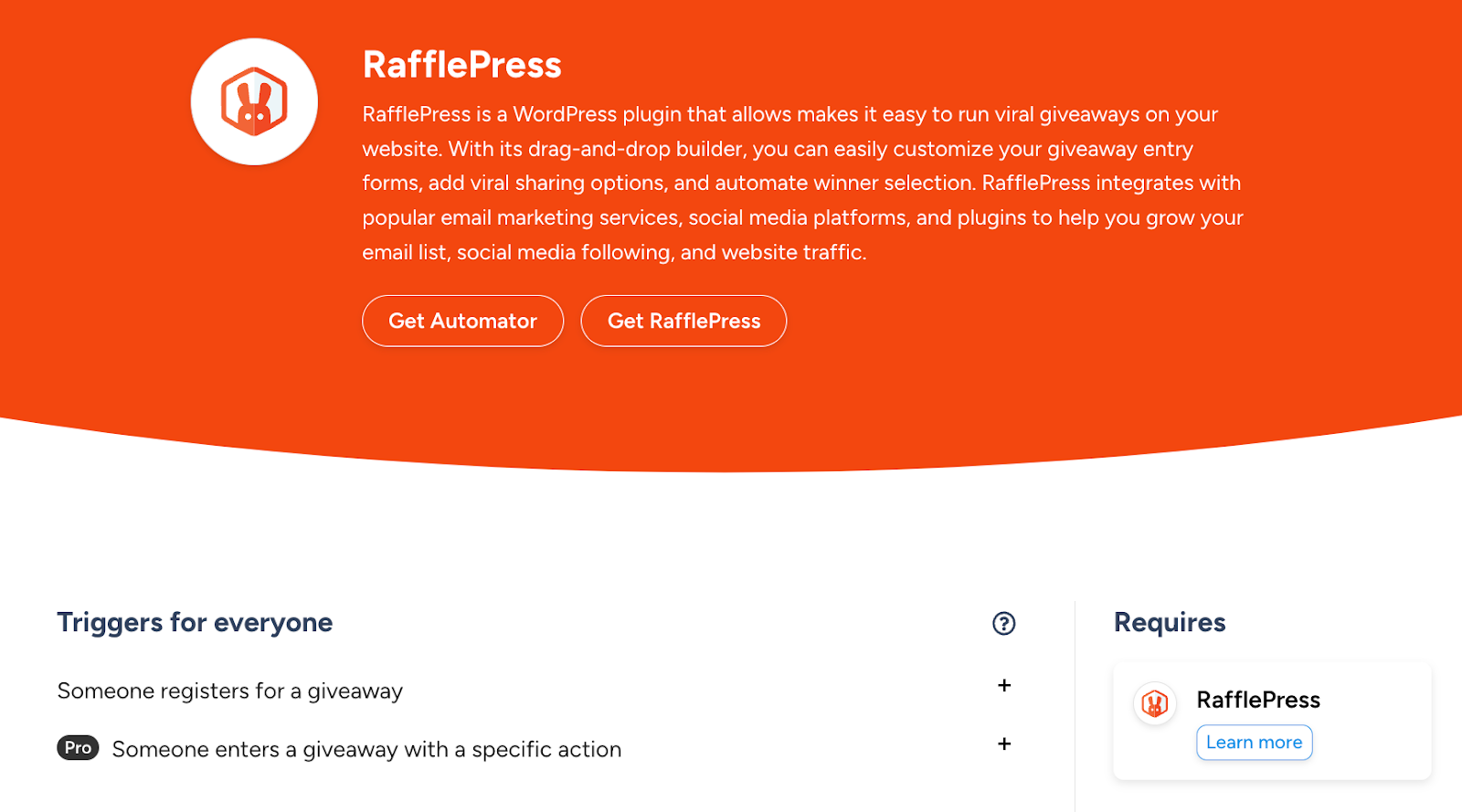
Task: Open the help question mark icon
Action: coord(1003,623)
